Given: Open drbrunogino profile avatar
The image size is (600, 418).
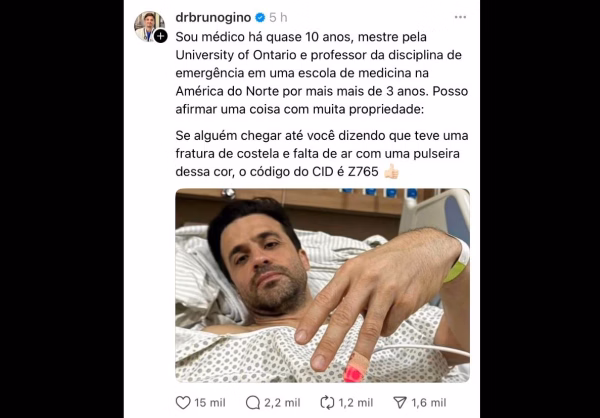Looking at the screenshot, I should click(x=149, y=26).
